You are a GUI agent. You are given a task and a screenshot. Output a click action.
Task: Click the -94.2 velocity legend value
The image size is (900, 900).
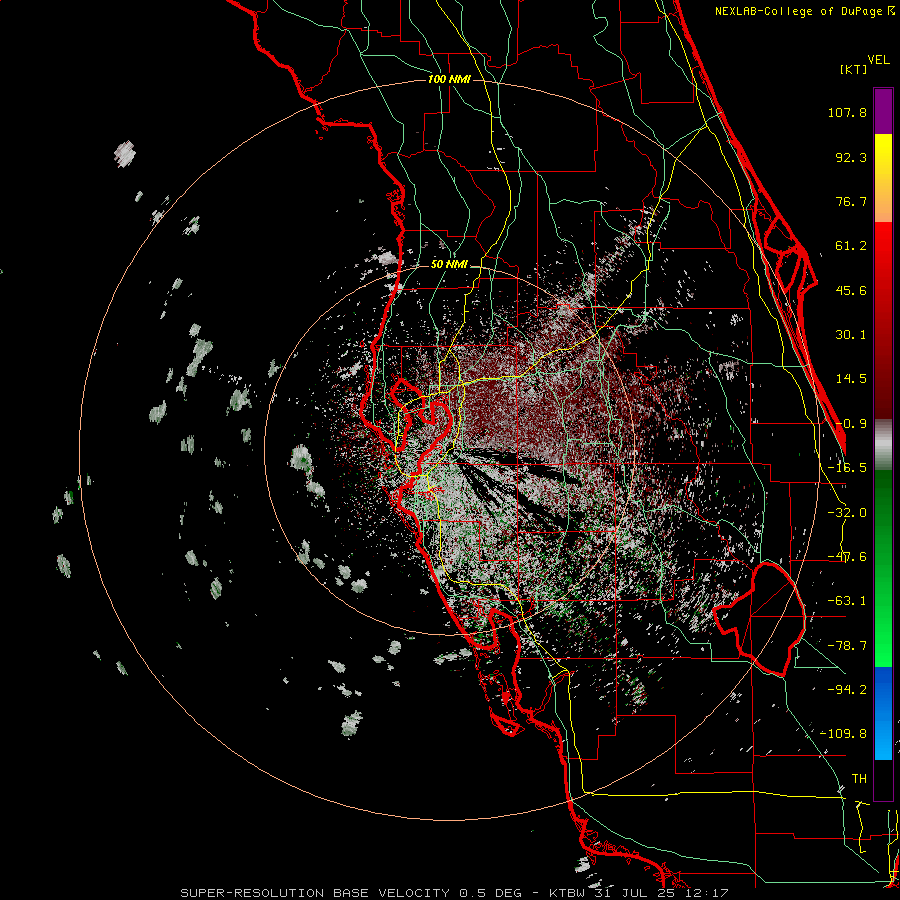click(847, 690)
